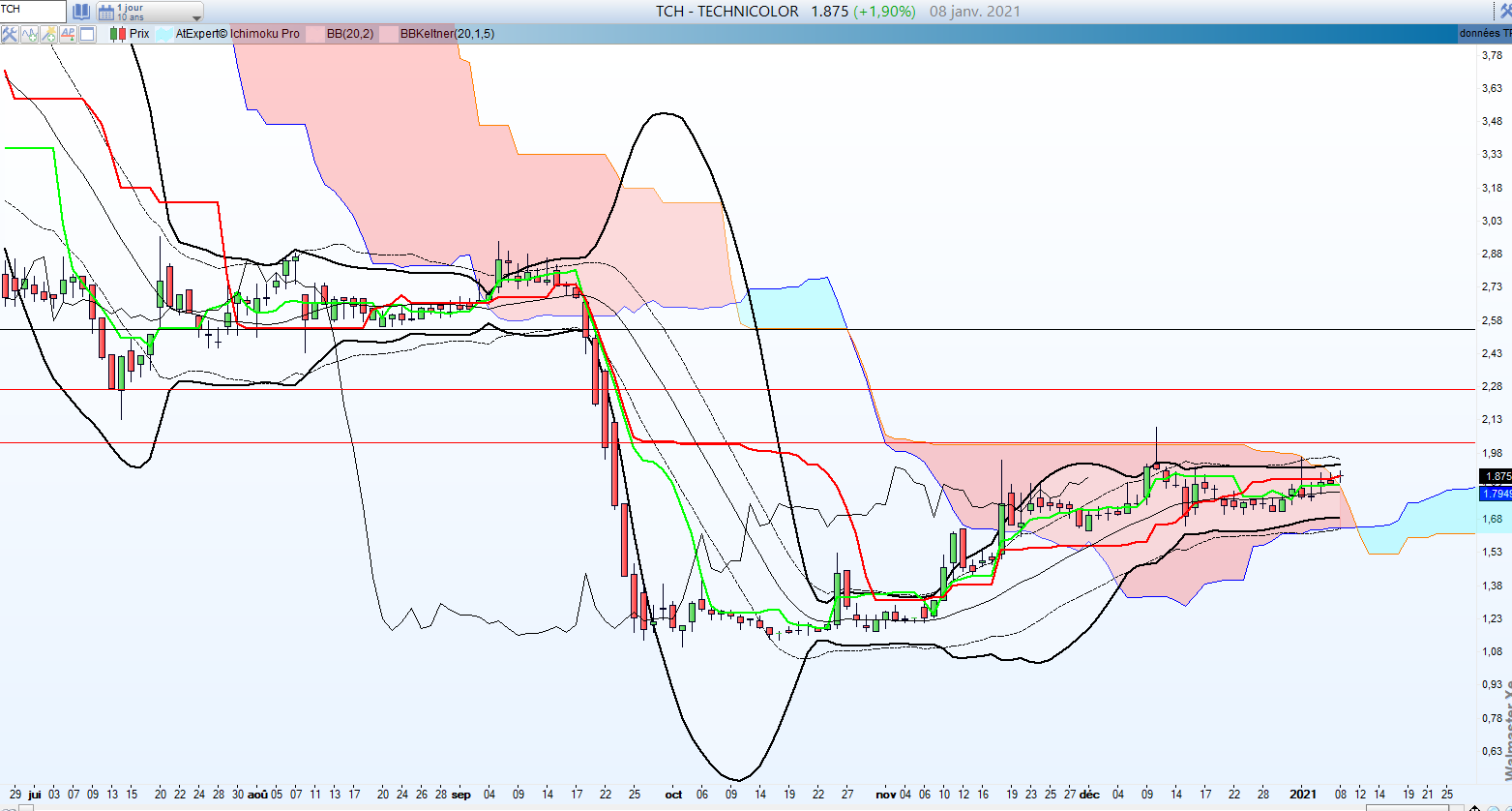Click the 0,63 price axis label

tap(1492, 751)
